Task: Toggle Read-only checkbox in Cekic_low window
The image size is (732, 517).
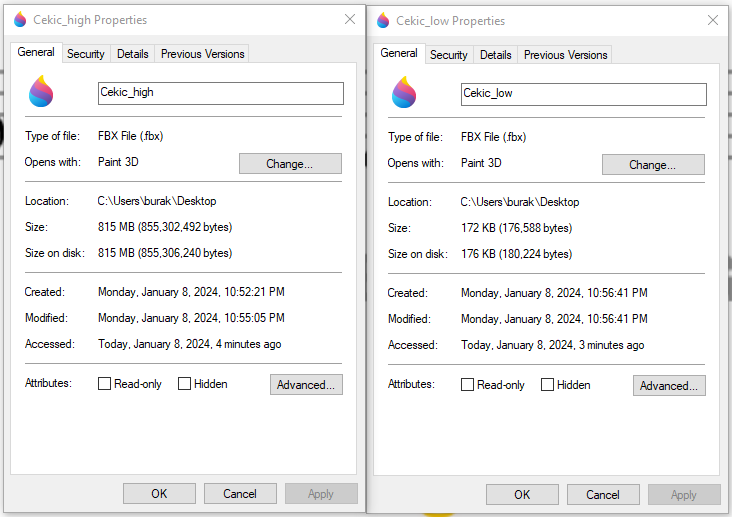Action: (467, 385)
